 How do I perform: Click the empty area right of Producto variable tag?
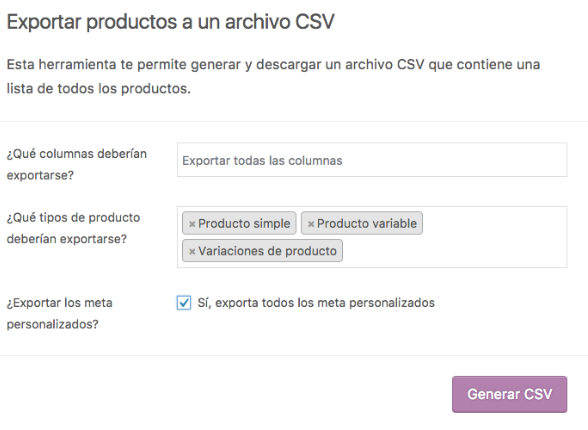(494, 223)
